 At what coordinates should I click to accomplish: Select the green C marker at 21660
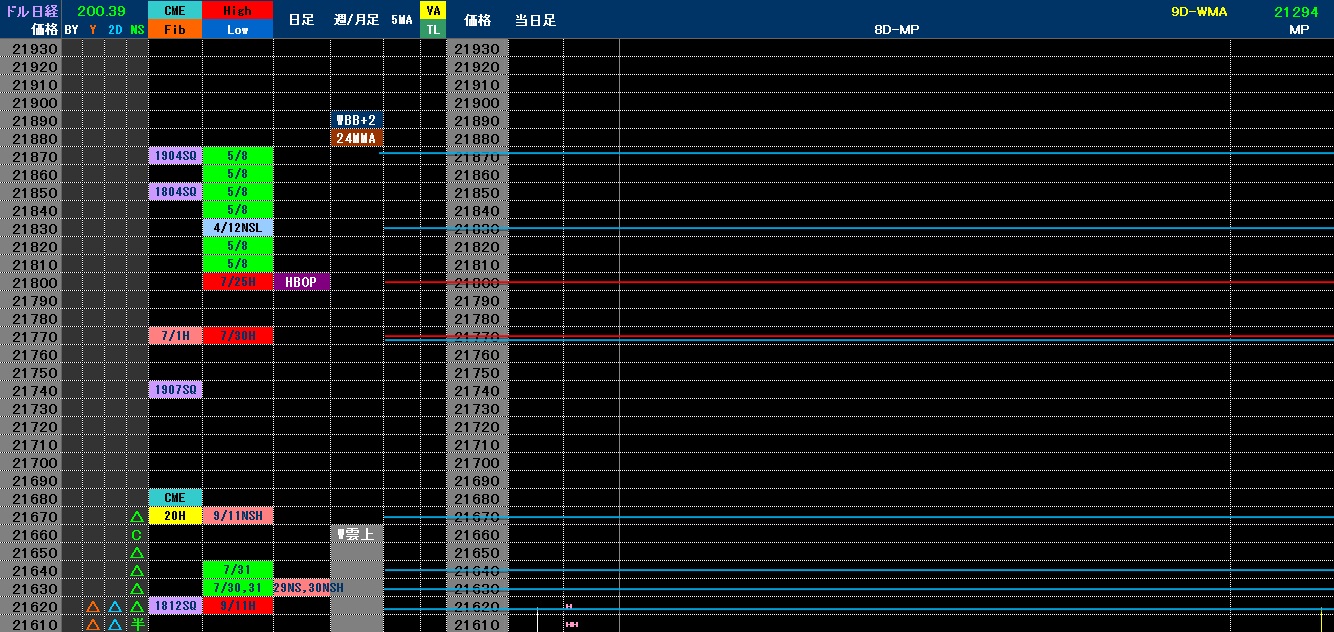[137, 535]
